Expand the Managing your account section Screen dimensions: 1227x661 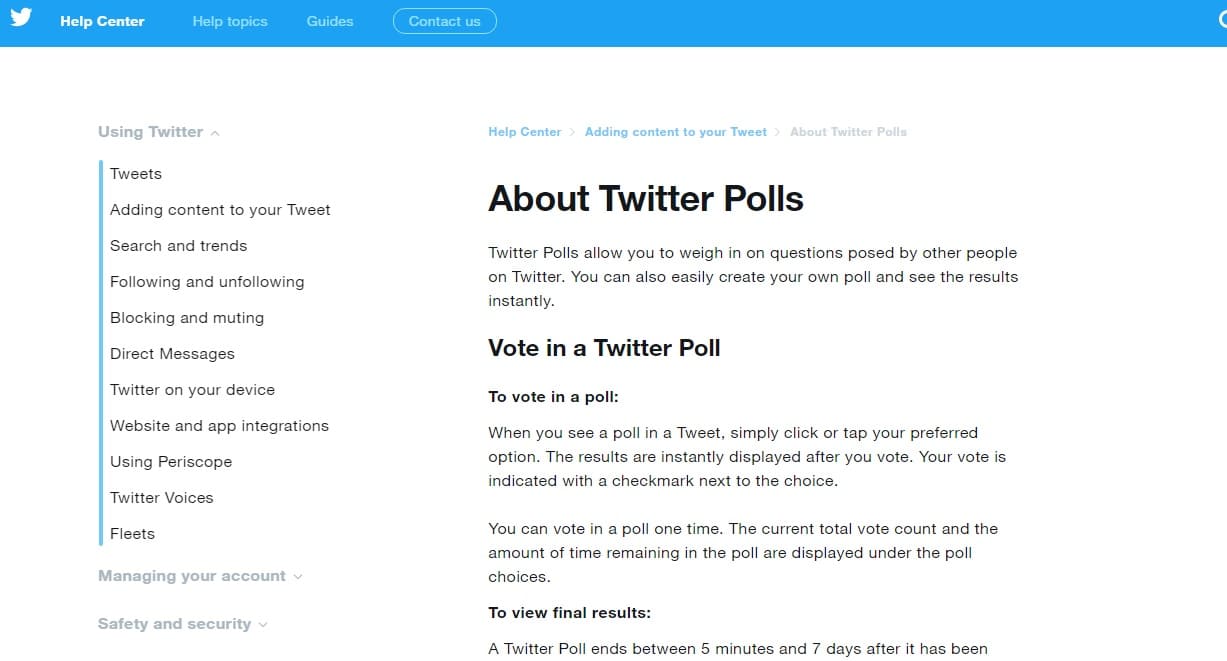point(199,576)
